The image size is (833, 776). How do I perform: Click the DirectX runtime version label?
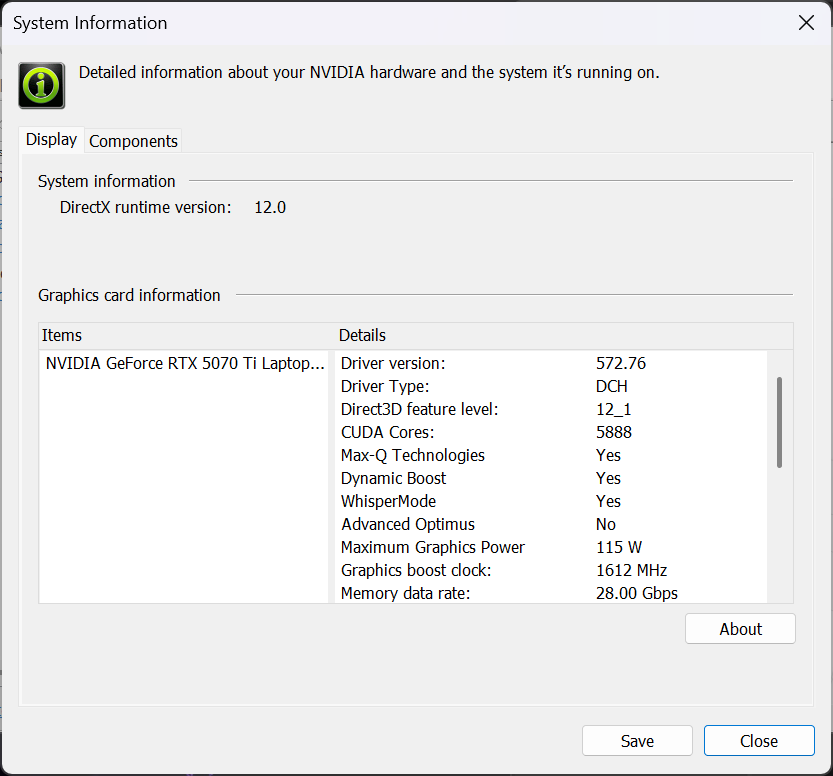pyautogui.click(x=146, y=207)
